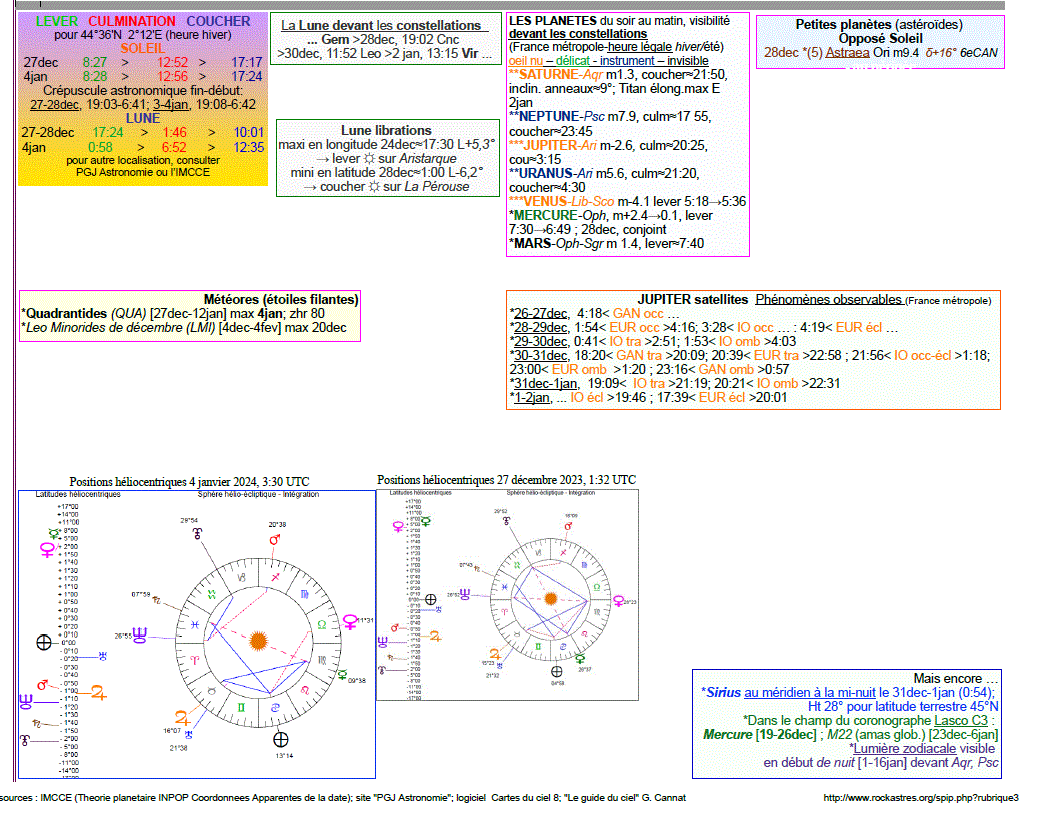Open the 31dec-1jan Jupiter satellites entry

click(x=546, y=383)
